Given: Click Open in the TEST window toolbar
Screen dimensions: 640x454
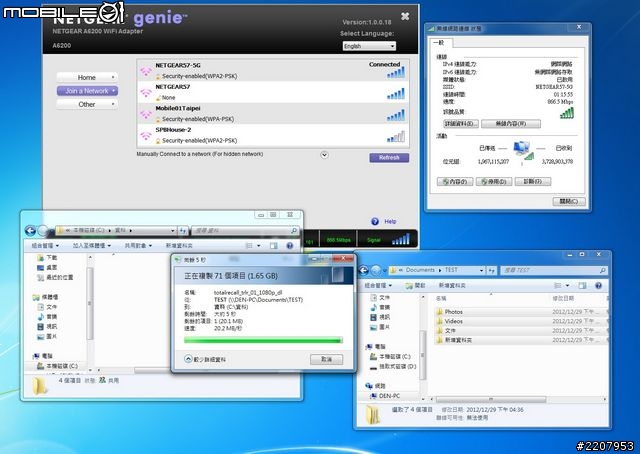Looking at the screenshot, I should click(x=416, y=285).
